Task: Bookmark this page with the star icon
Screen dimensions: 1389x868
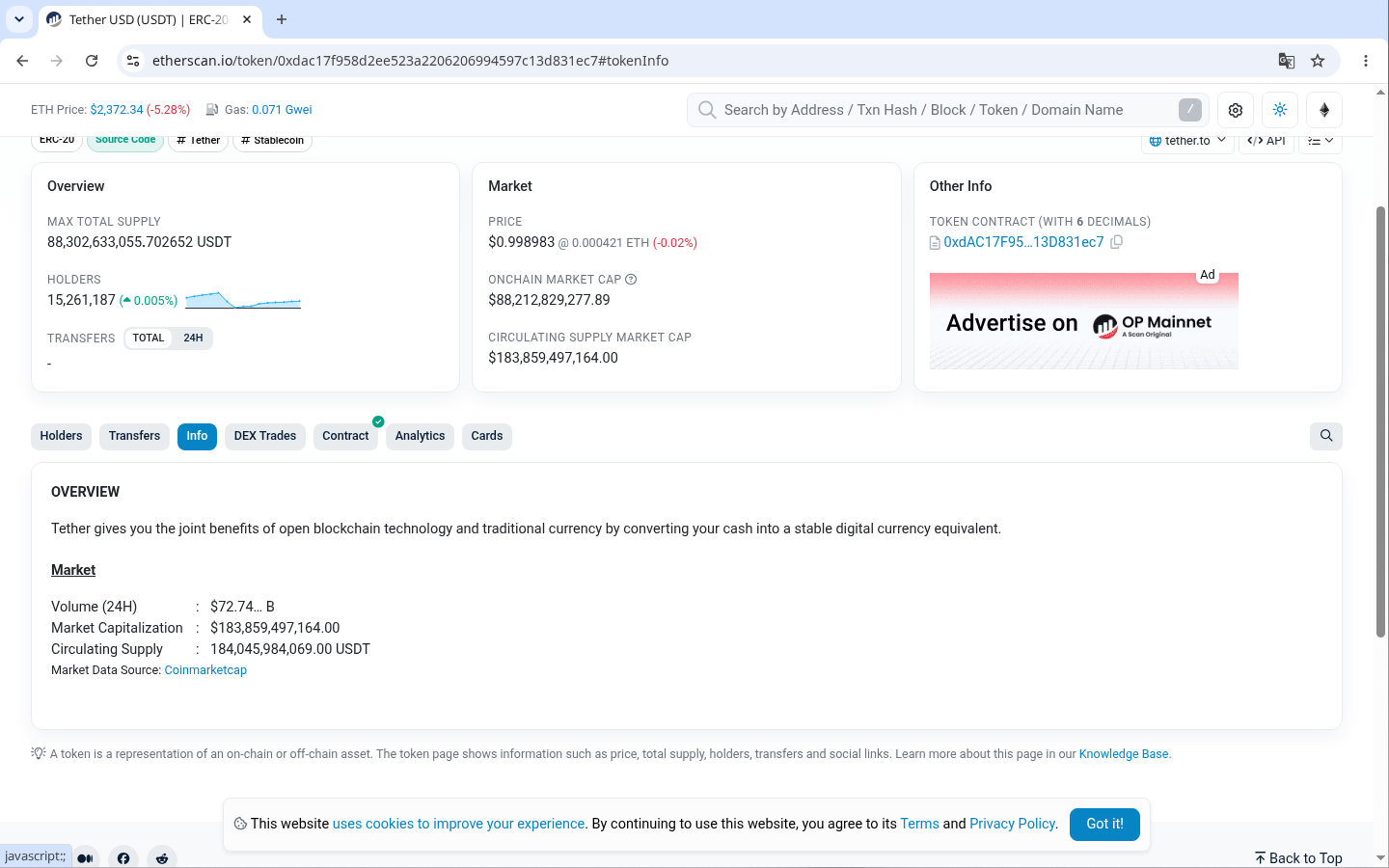Action: (1318, 61)
